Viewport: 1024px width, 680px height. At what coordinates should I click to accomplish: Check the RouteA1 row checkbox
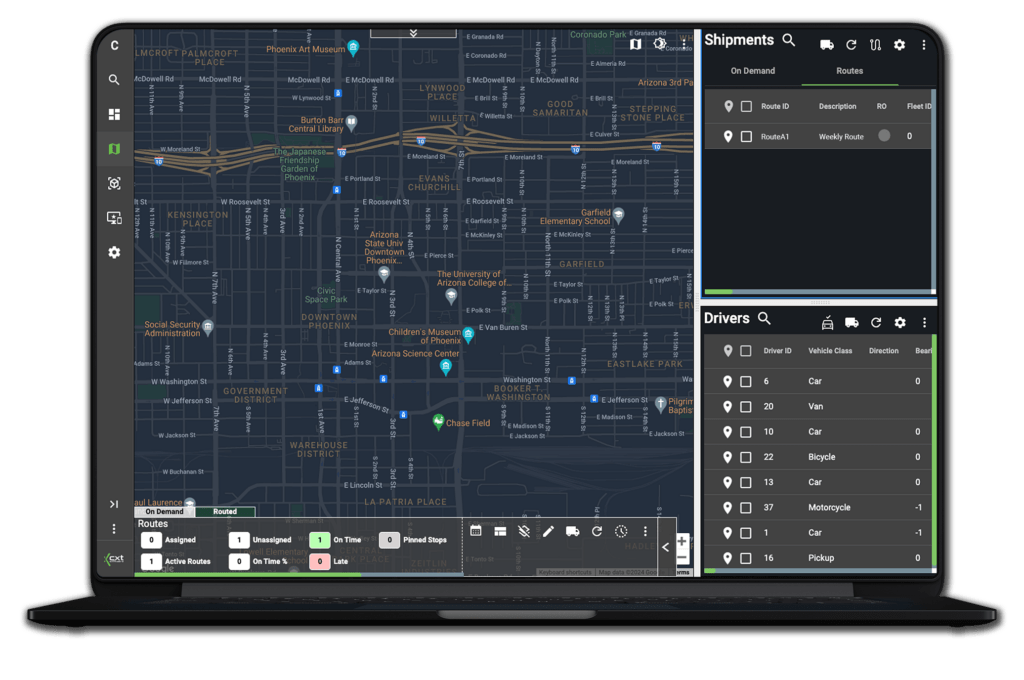click(747, 135)
